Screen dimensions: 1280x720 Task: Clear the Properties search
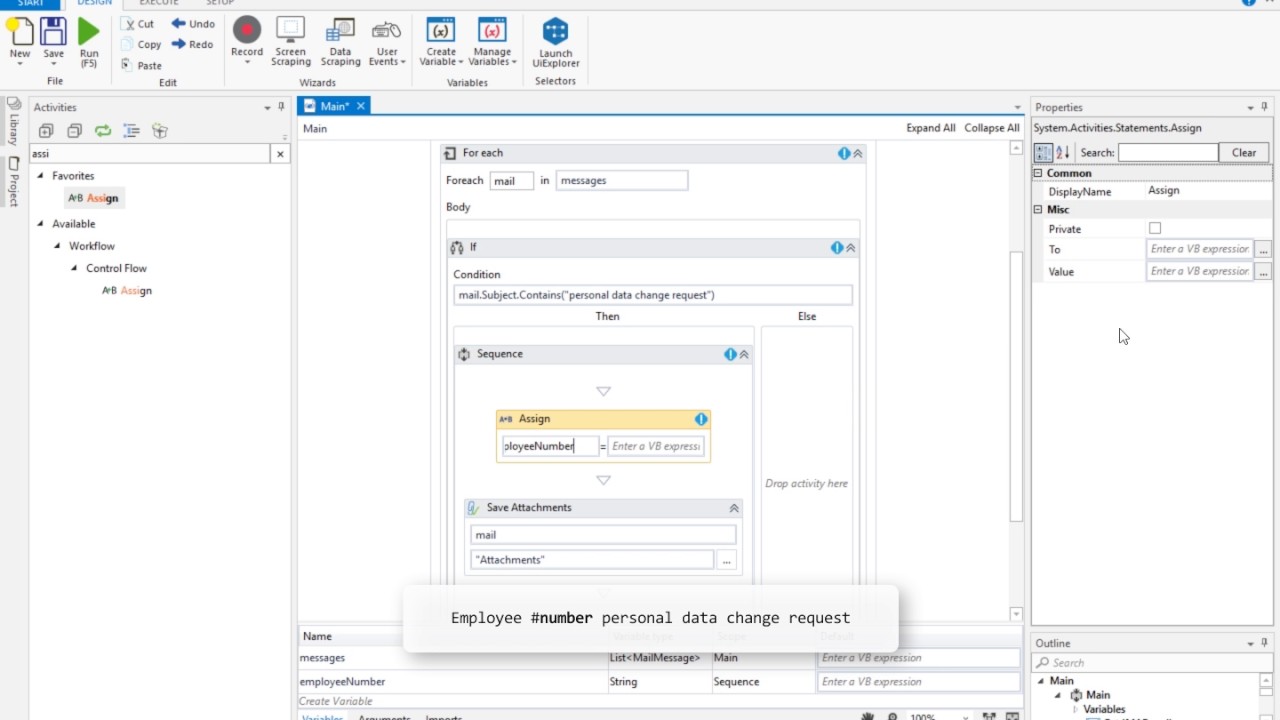(1244, 153)
